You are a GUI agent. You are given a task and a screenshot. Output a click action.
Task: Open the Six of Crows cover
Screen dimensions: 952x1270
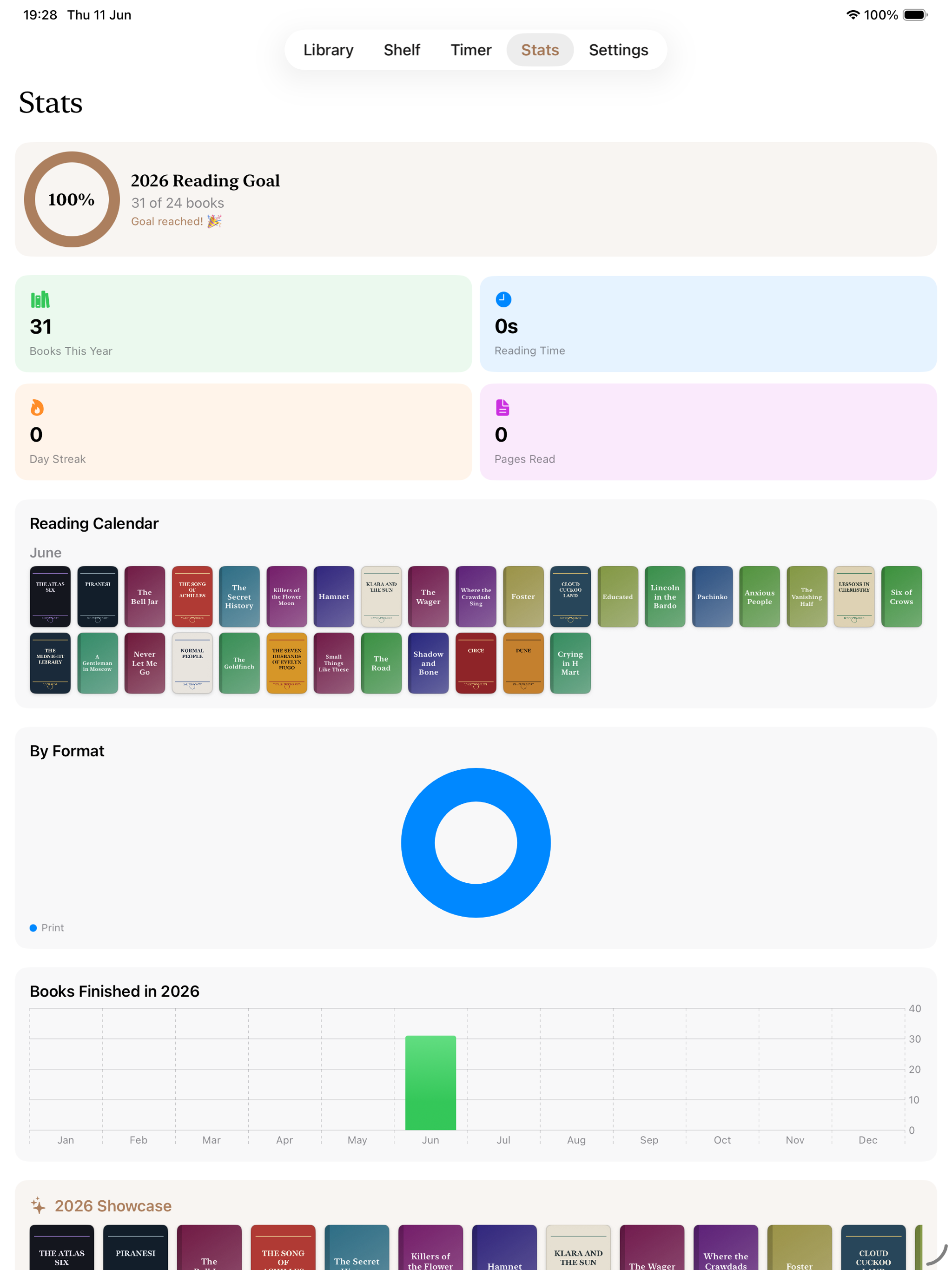coord(901,596)
